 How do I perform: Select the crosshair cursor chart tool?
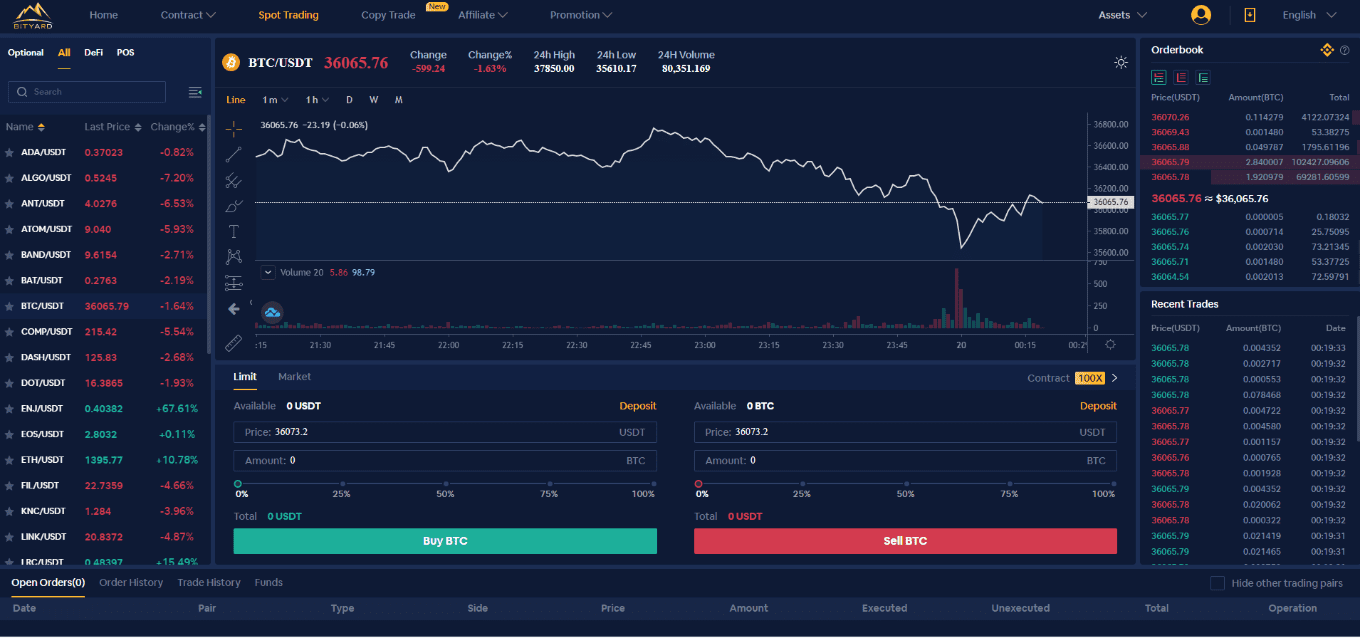pyautogui.click(x=233, y=129)
